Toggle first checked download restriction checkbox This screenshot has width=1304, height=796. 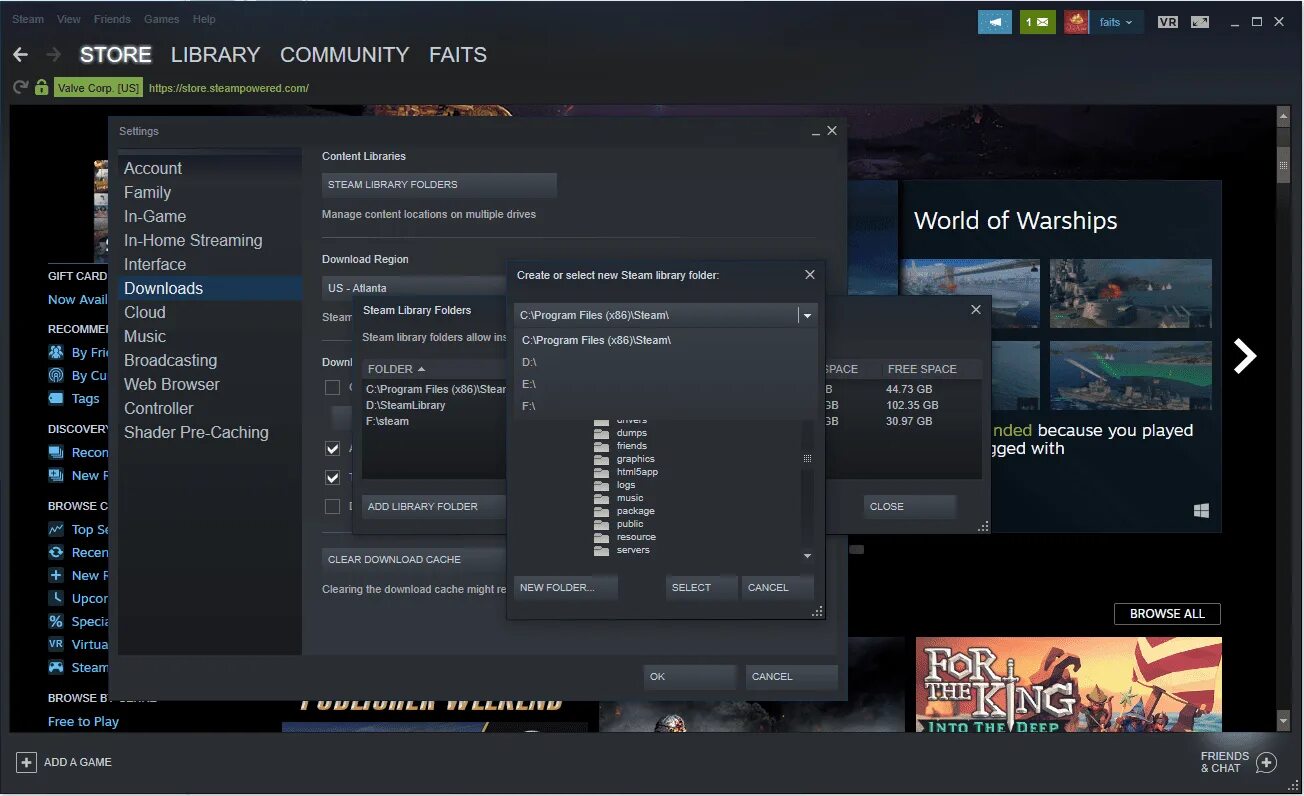[x=333, y=449]
